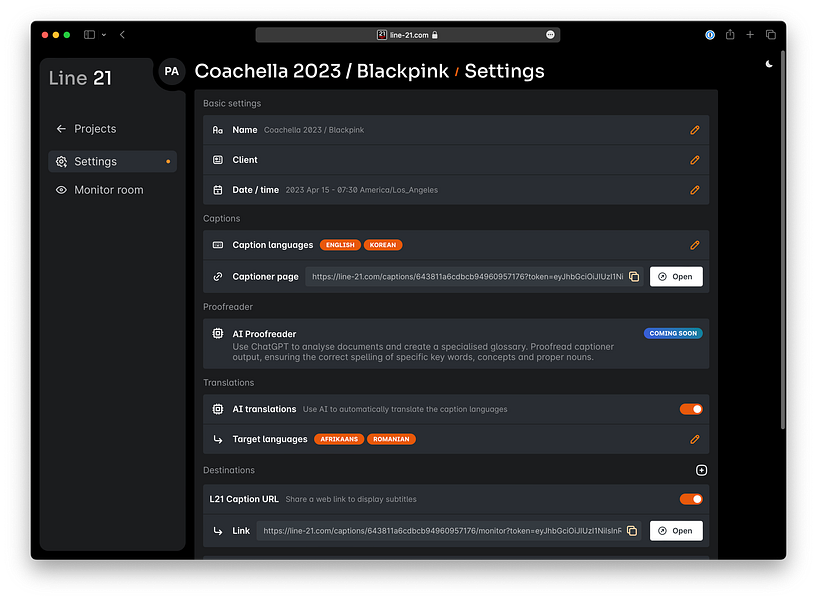
Task: Click the 'Destinations' section heading
Action: [x=229, y=470]
